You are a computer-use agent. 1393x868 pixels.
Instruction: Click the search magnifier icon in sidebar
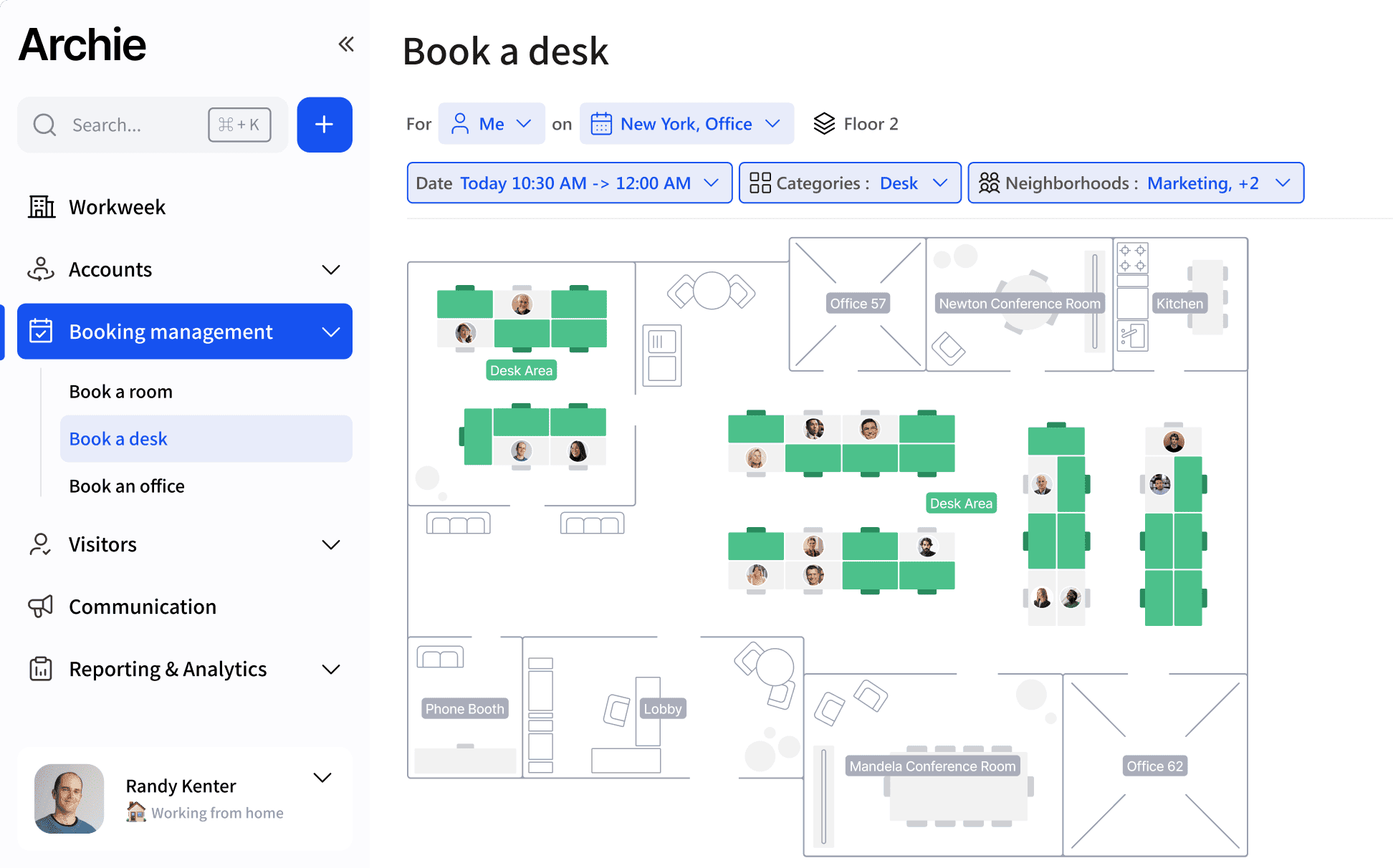[x=44, y=125]
